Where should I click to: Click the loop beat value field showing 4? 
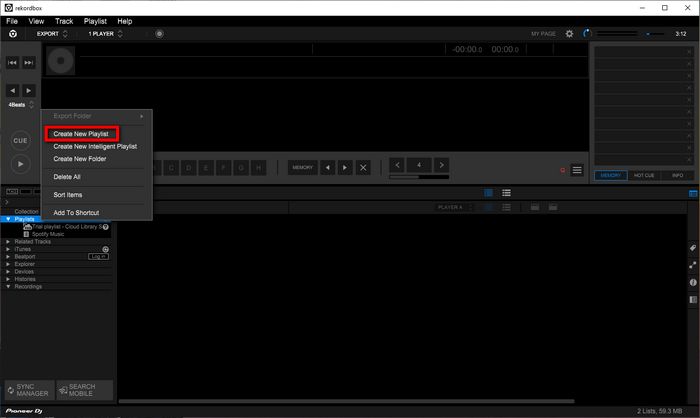click(x=419, y=165)
